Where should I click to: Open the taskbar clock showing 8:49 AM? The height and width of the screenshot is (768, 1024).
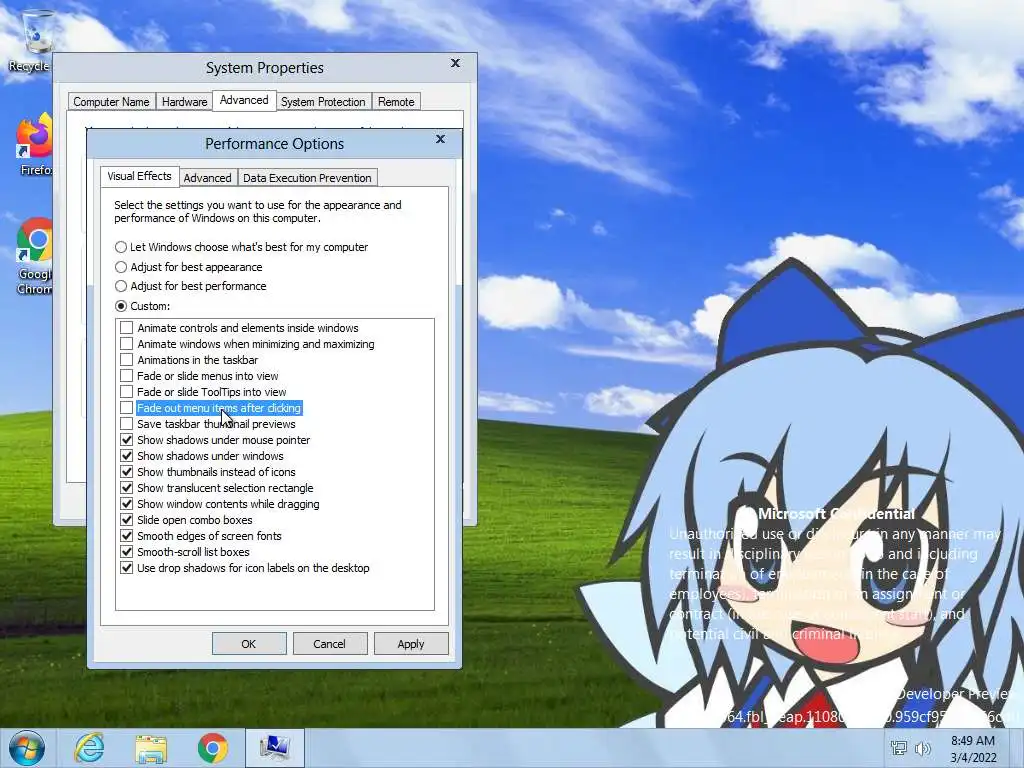pos(973,749)
